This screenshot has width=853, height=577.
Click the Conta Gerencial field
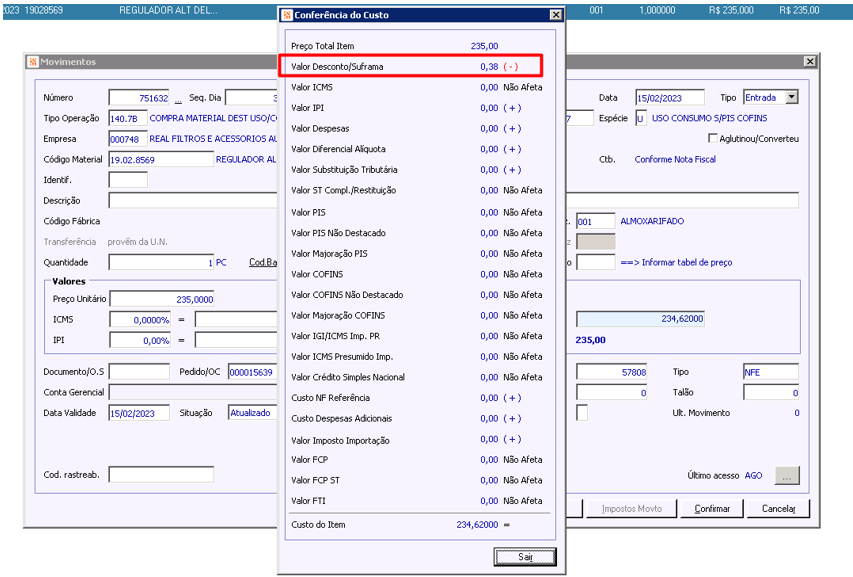click(x=193, y=392)
